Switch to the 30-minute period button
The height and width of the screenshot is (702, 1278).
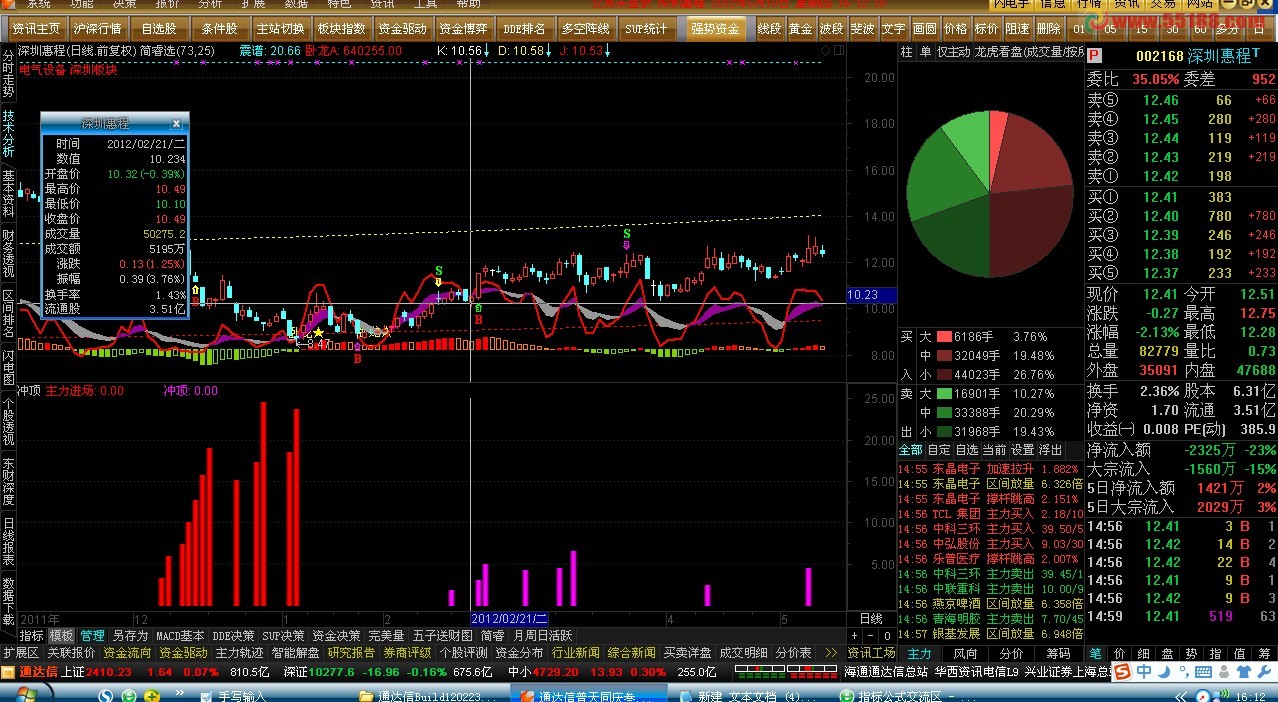click(1172, 29)
